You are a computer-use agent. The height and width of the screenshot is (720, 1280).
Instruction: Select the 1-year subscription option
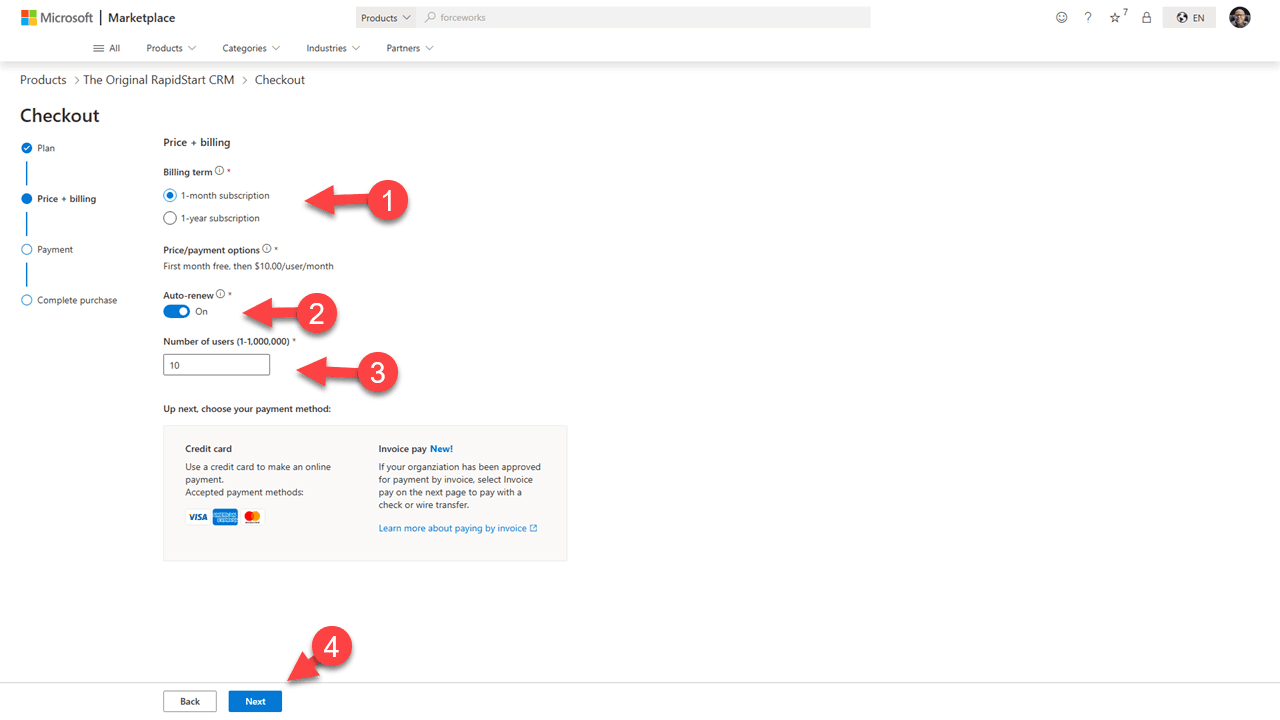pyautogui.click(x=170, y=218)
